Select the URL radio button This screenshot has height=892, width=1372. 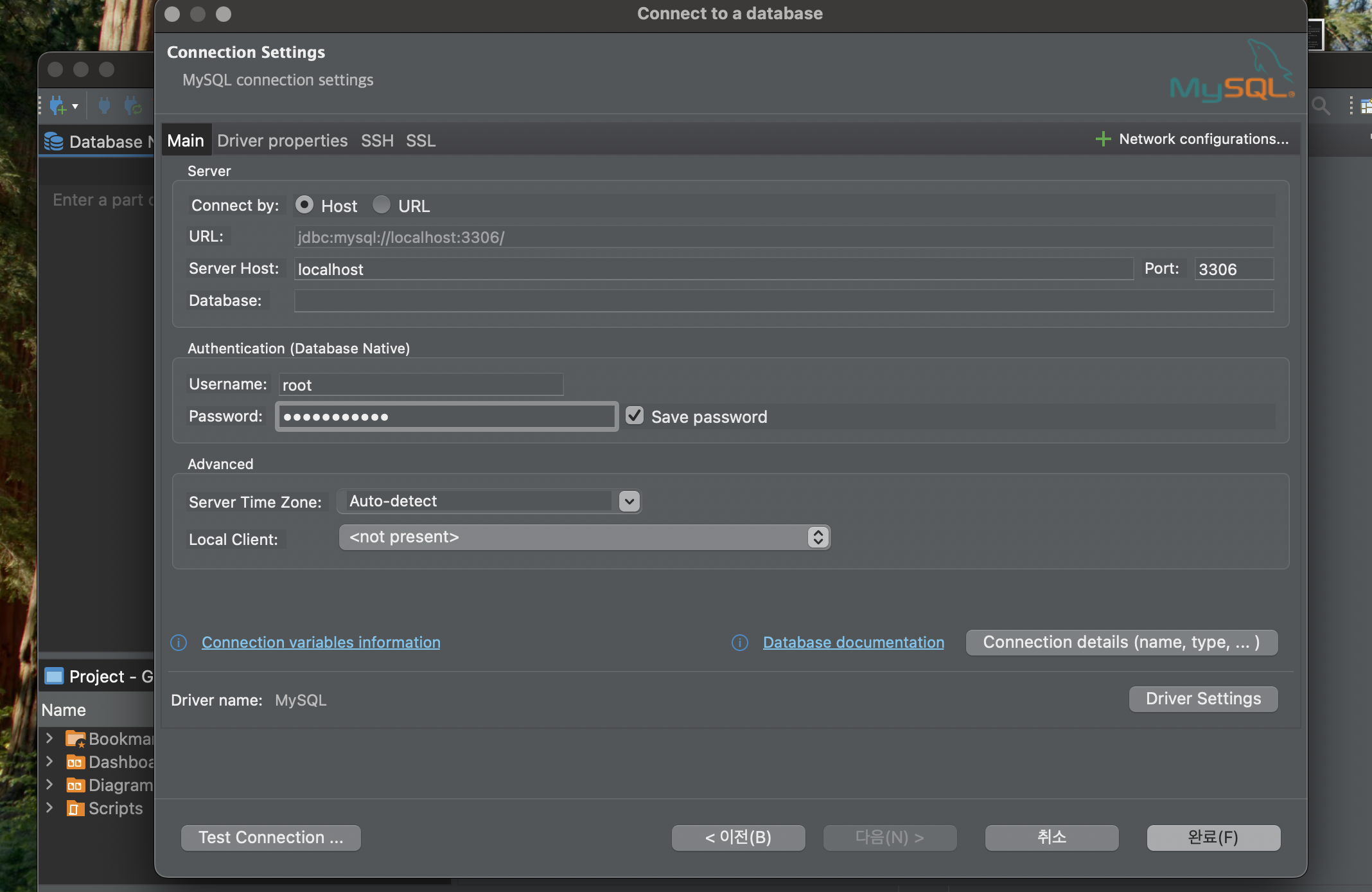point(382,205)
